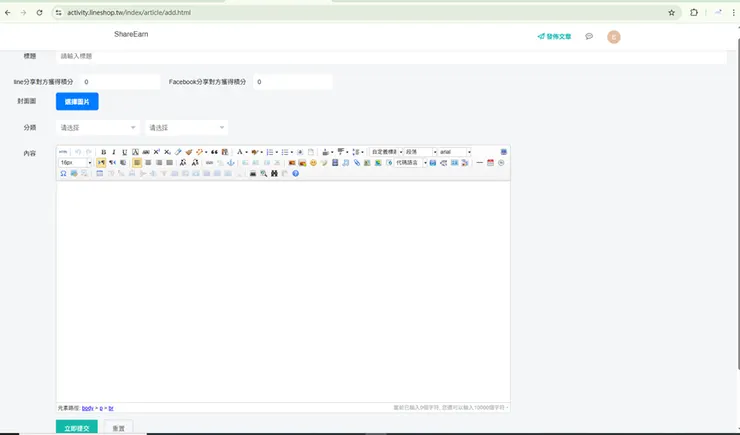Click the 選擇圖片 cover image button

pos(77,101)
